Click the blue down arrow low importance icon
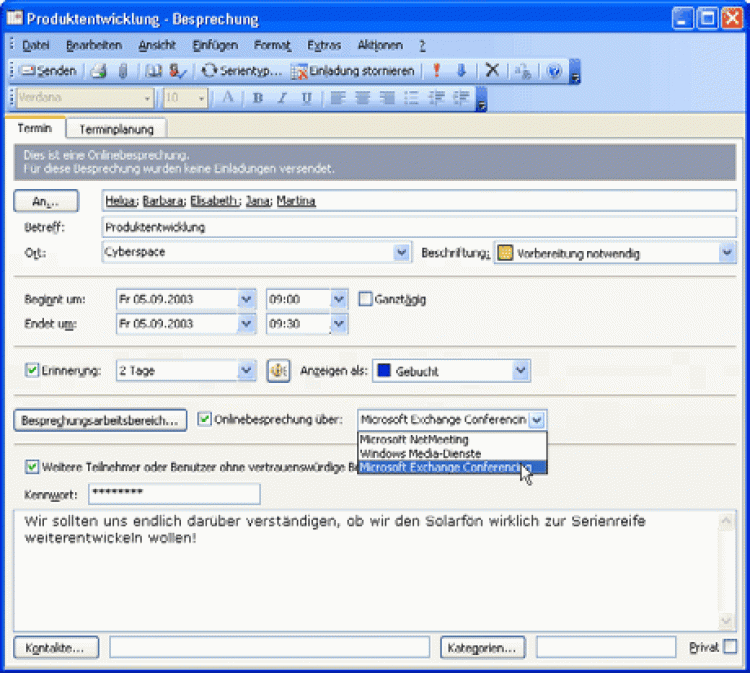Viewport: 750px width, 673px height. (x=461, y=71)
